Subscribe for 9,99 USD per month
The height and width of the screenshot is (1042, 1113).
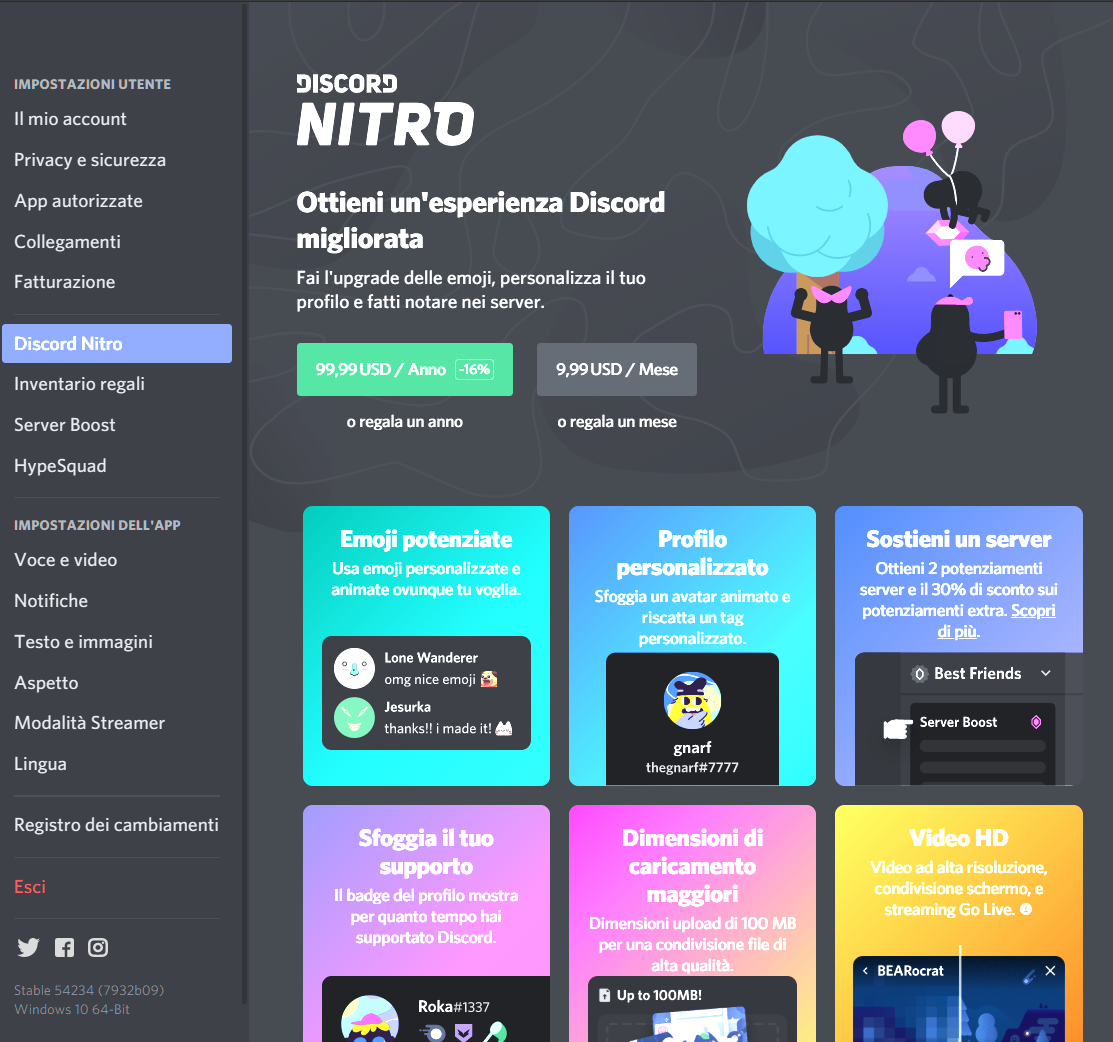(617, 369)
